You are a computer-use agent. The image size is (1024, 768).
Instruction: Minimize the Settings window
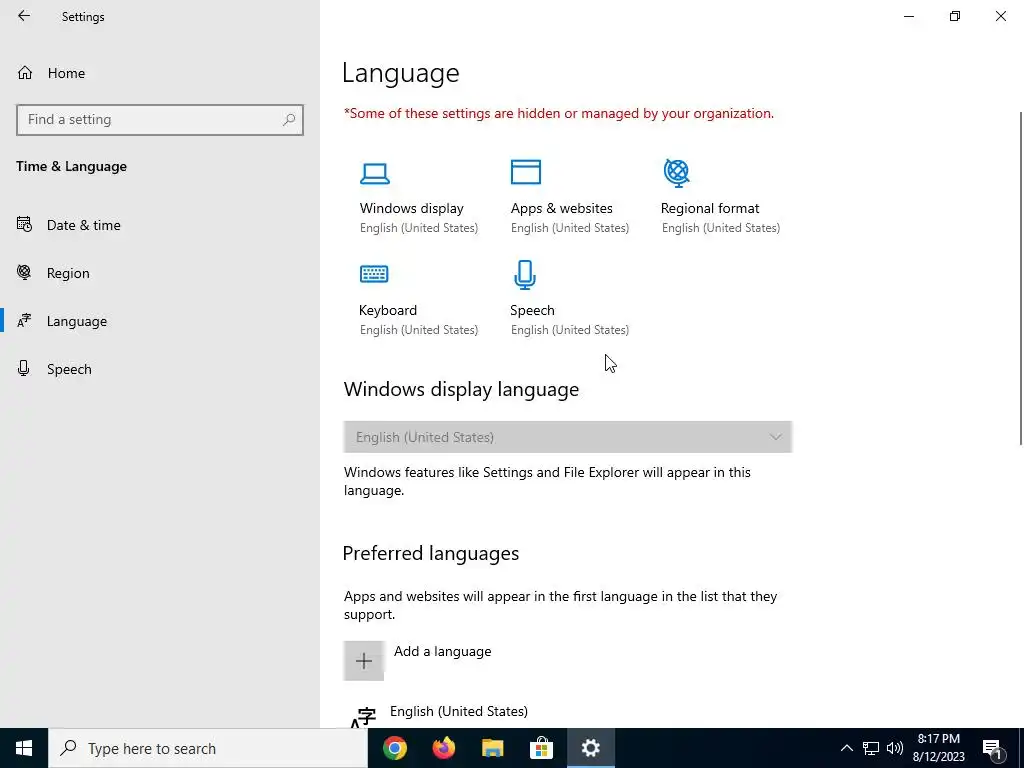909,16
